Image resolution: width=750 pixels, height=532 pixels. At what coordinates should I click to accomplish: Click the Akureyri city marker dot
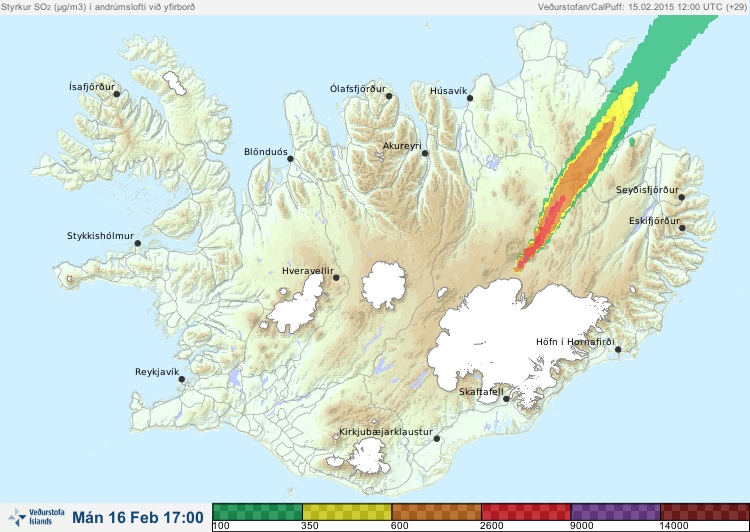point(425,153)
